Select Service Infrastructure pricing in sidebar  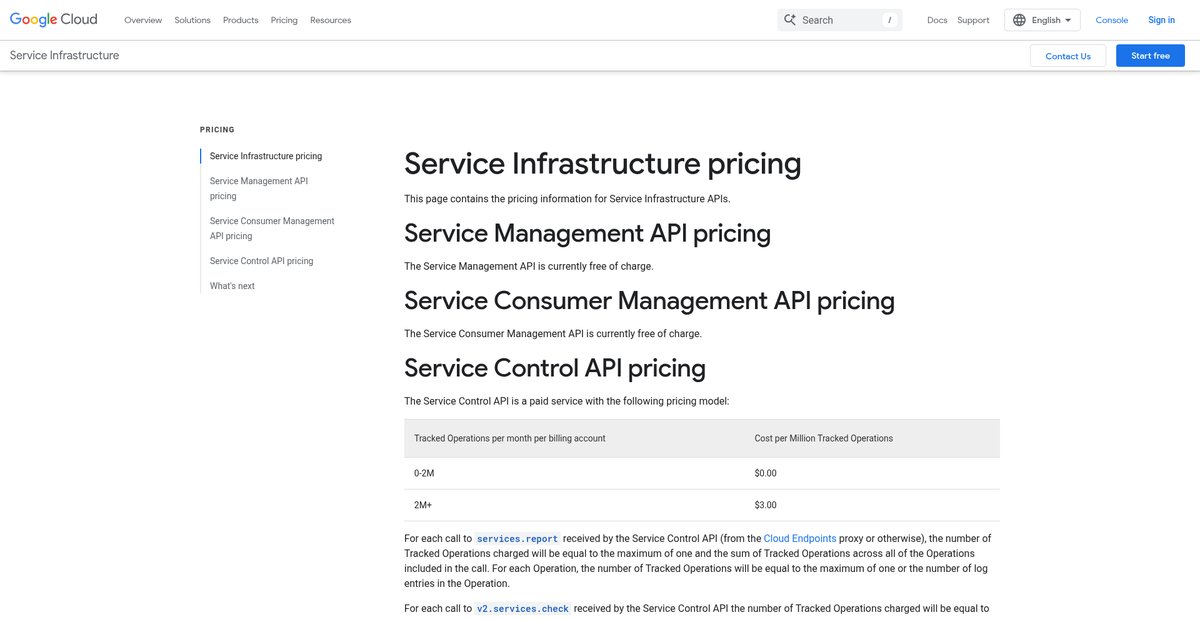(266, 156)
